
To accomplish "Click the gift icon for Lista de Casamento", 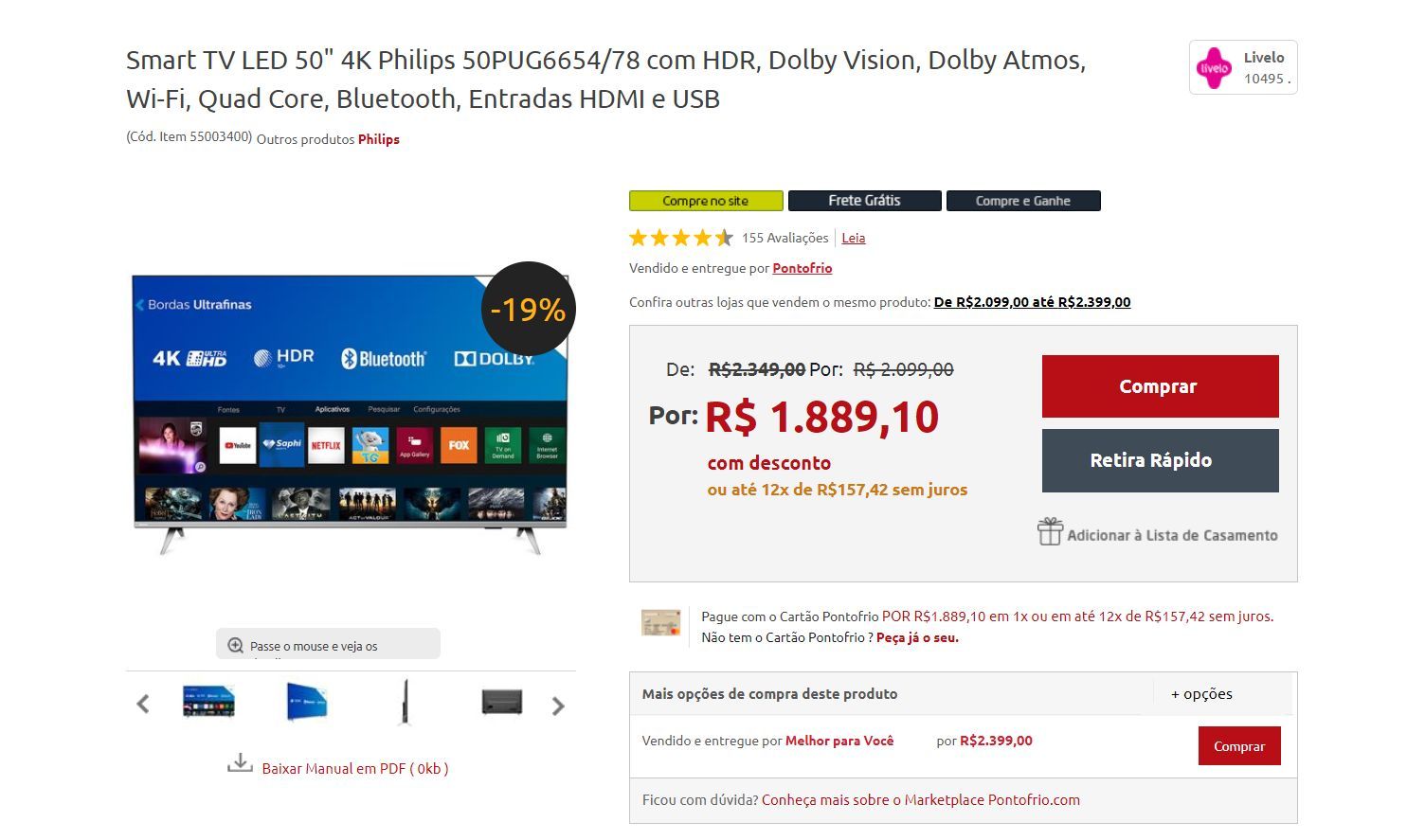I will (1050, 532).
